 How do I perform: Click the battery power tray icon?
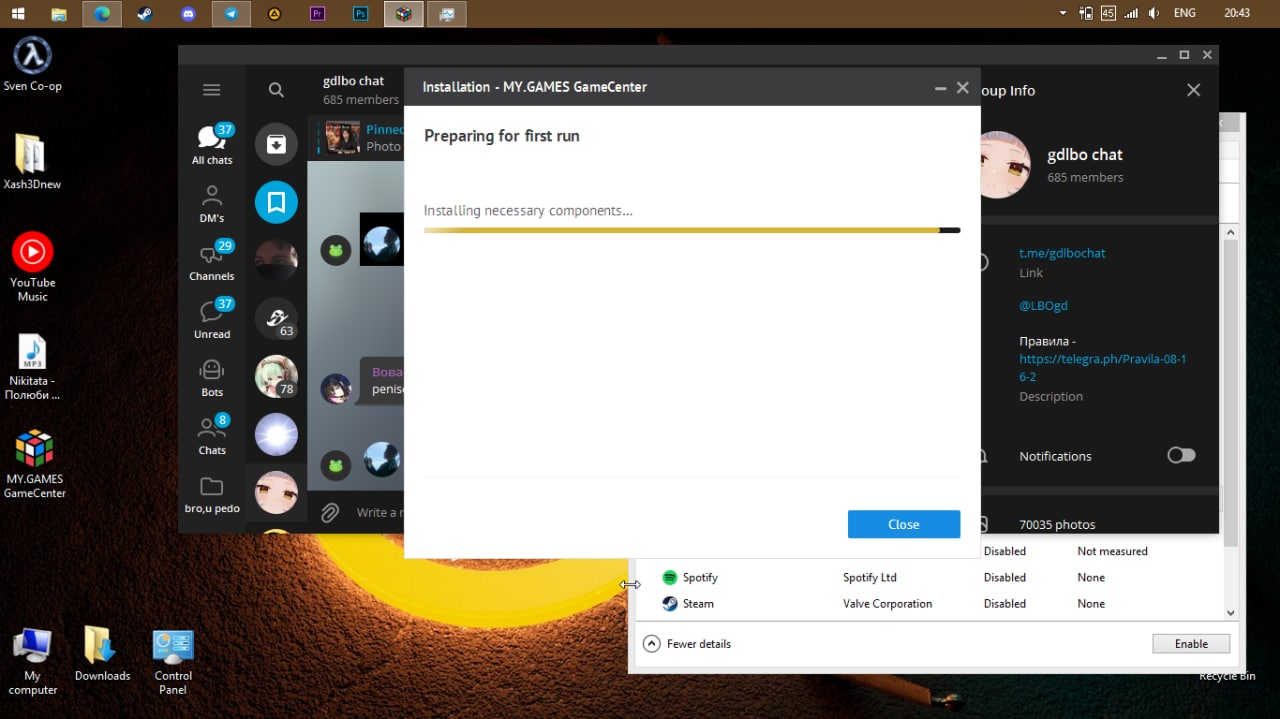[1086, 13]
